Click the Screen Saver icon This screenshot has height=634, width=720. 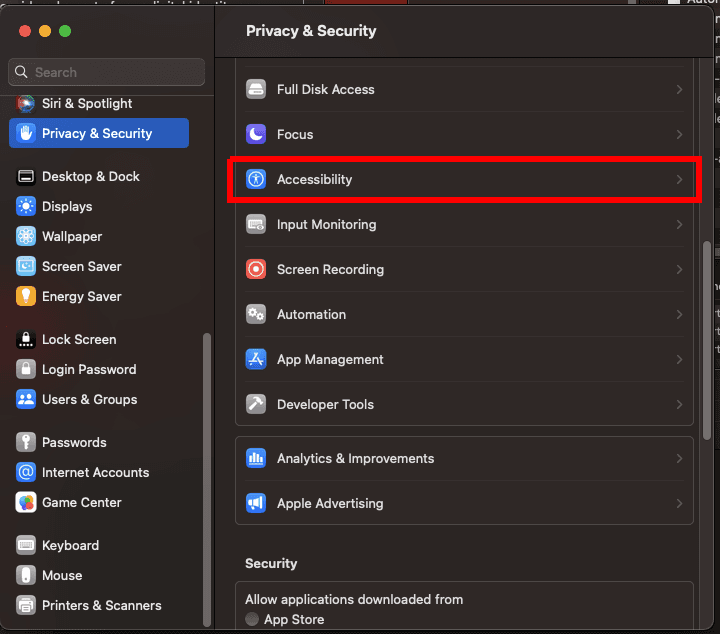coord(26,266)
